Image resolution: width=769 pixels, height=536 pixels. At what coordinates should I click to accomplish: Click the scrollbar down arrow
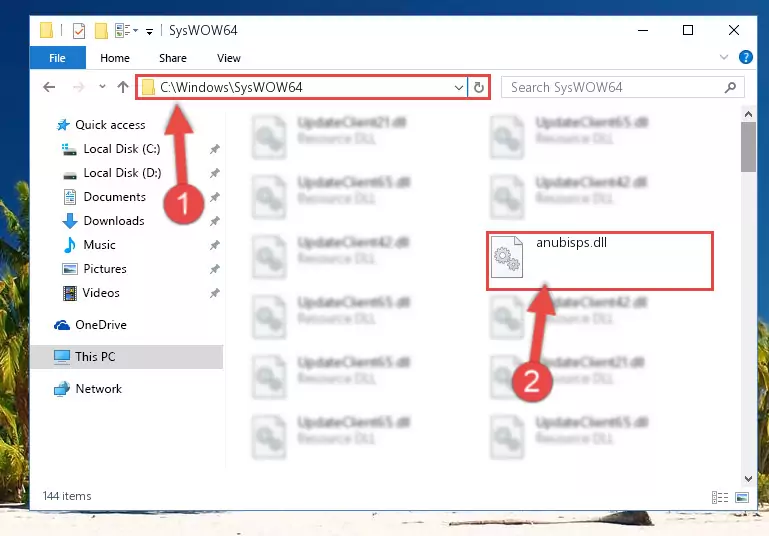748,479
